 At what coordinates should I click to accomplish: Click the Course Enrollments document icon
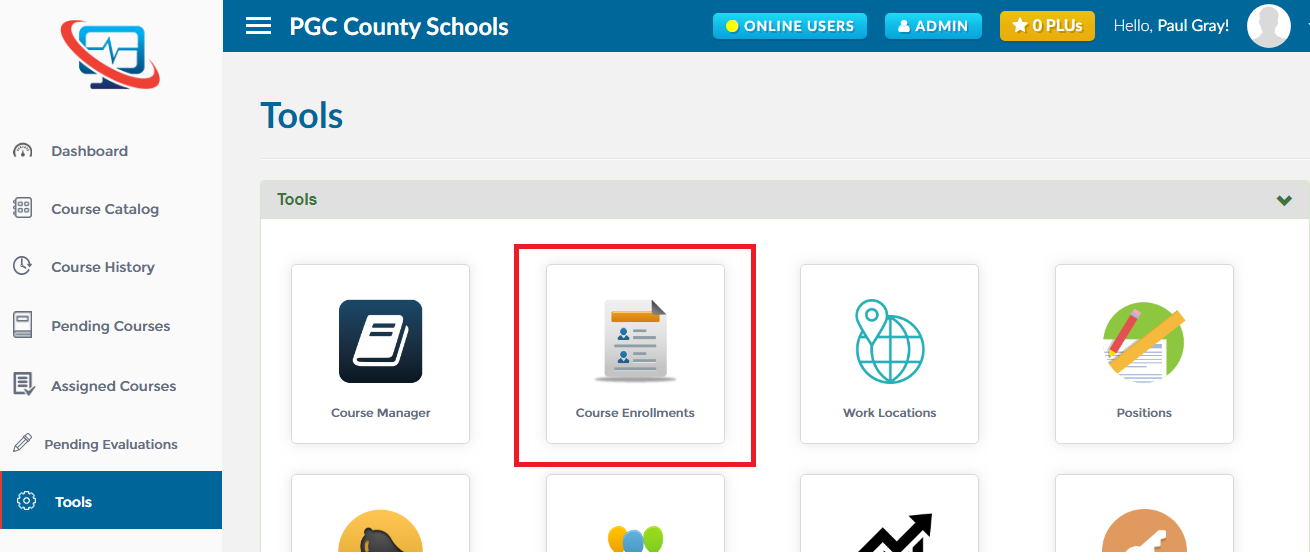(635, 341)
